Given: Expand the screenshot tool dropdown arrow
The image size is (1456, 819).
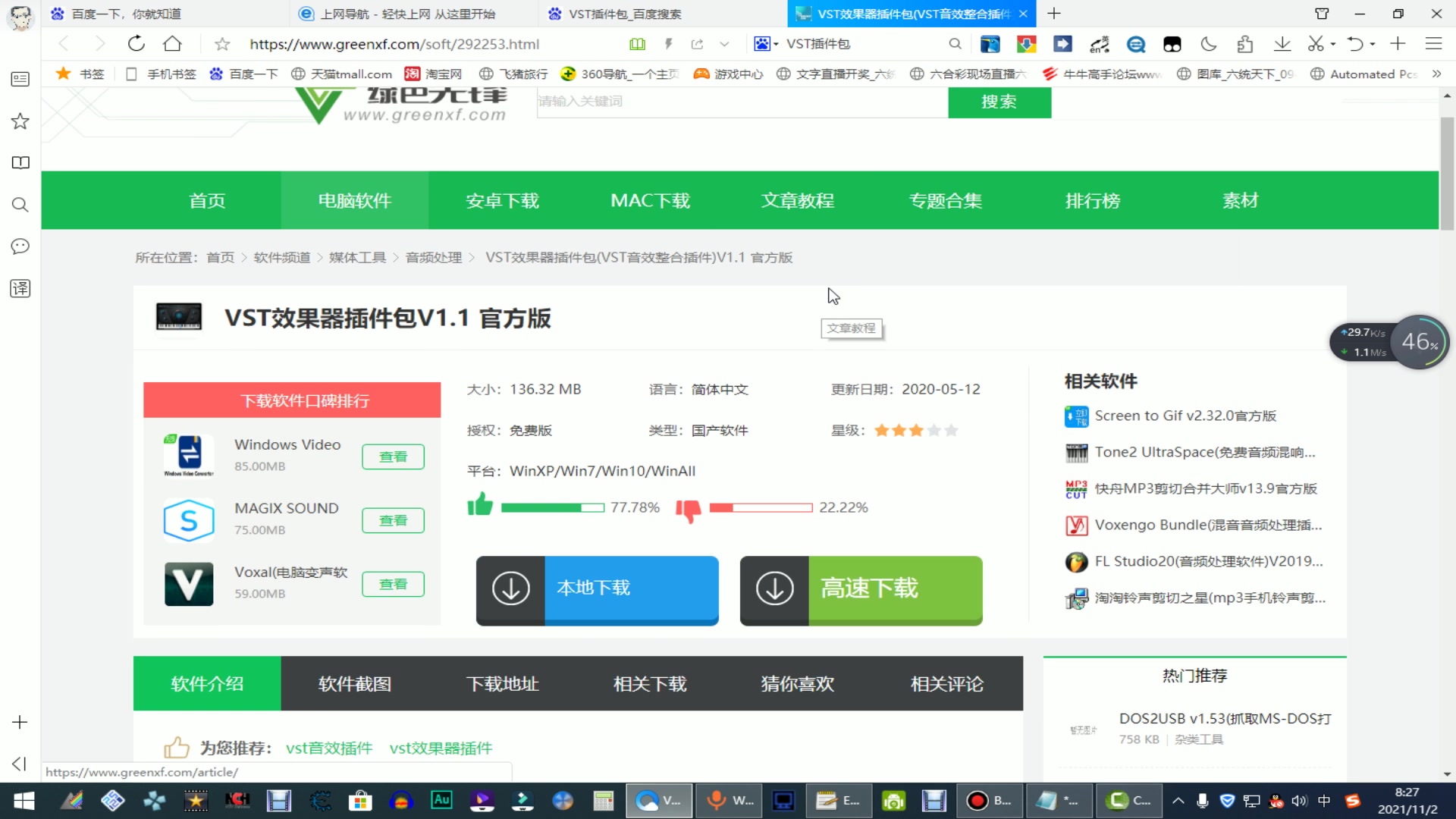Looking at the screenshot, I should (x=1332, y=44).
